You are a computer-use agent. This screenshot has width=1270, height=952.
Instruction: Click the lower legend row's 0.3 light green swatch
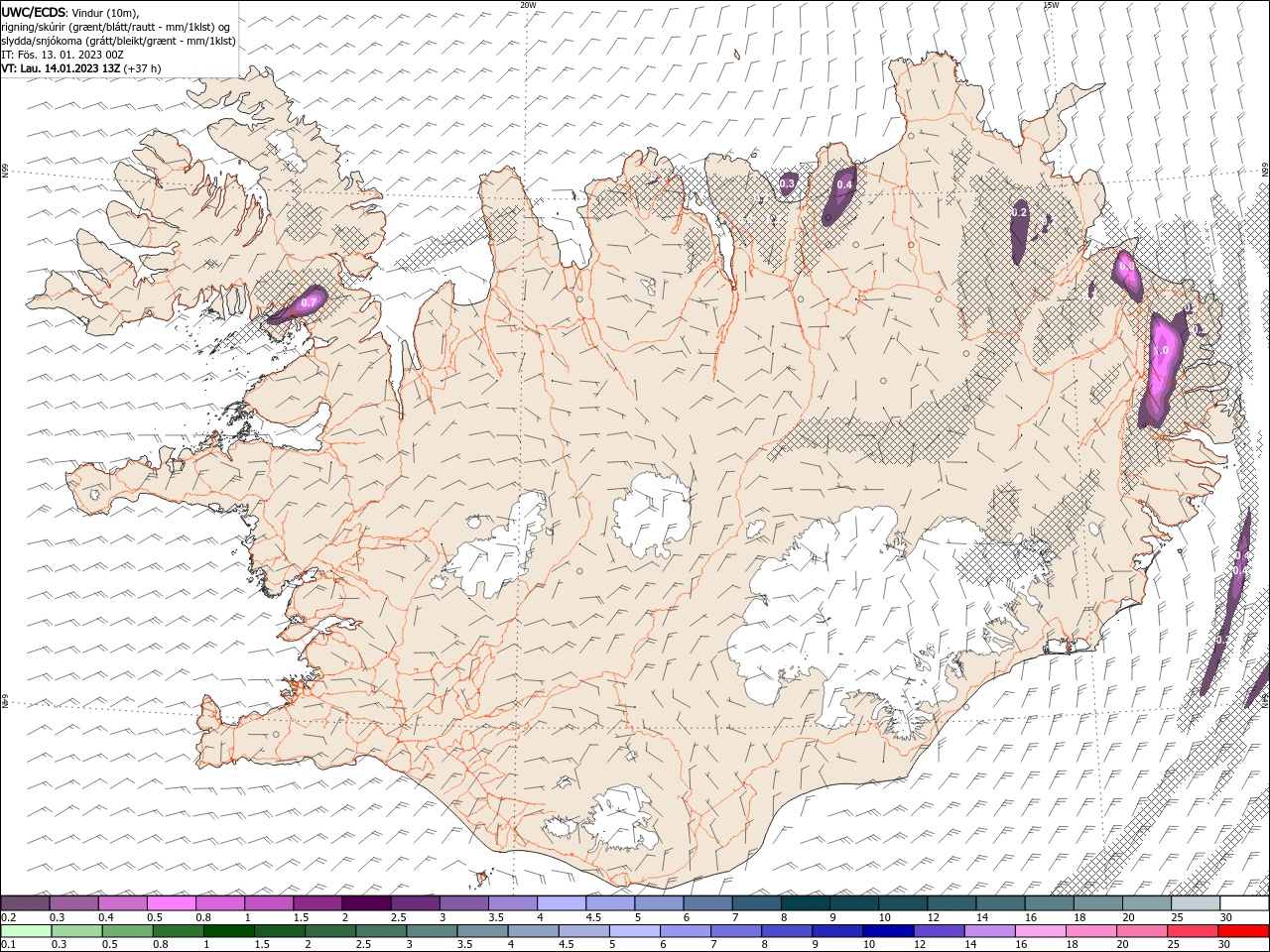[x=76, y=931]
